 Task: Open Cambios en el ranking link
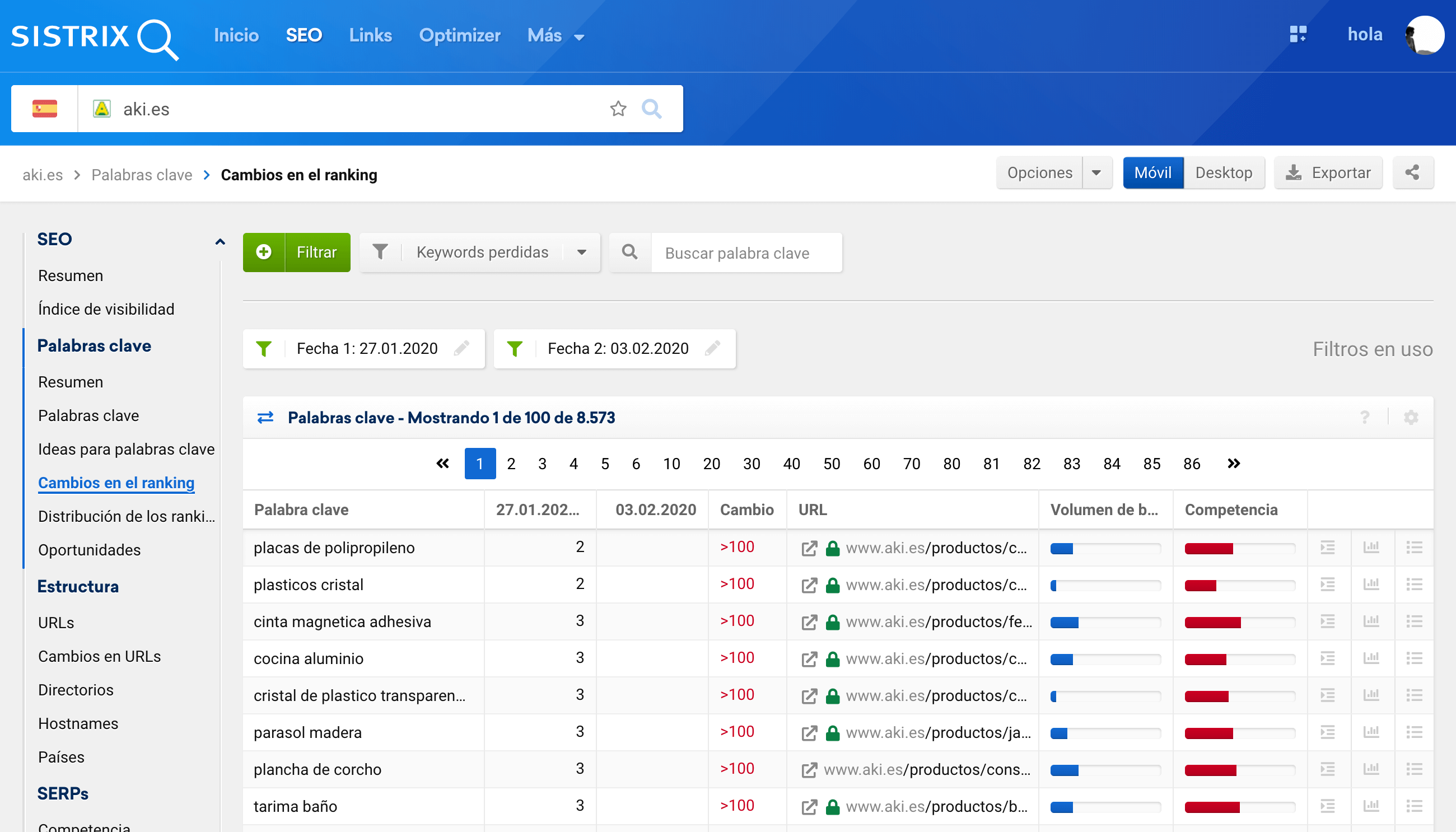point(116,483)
